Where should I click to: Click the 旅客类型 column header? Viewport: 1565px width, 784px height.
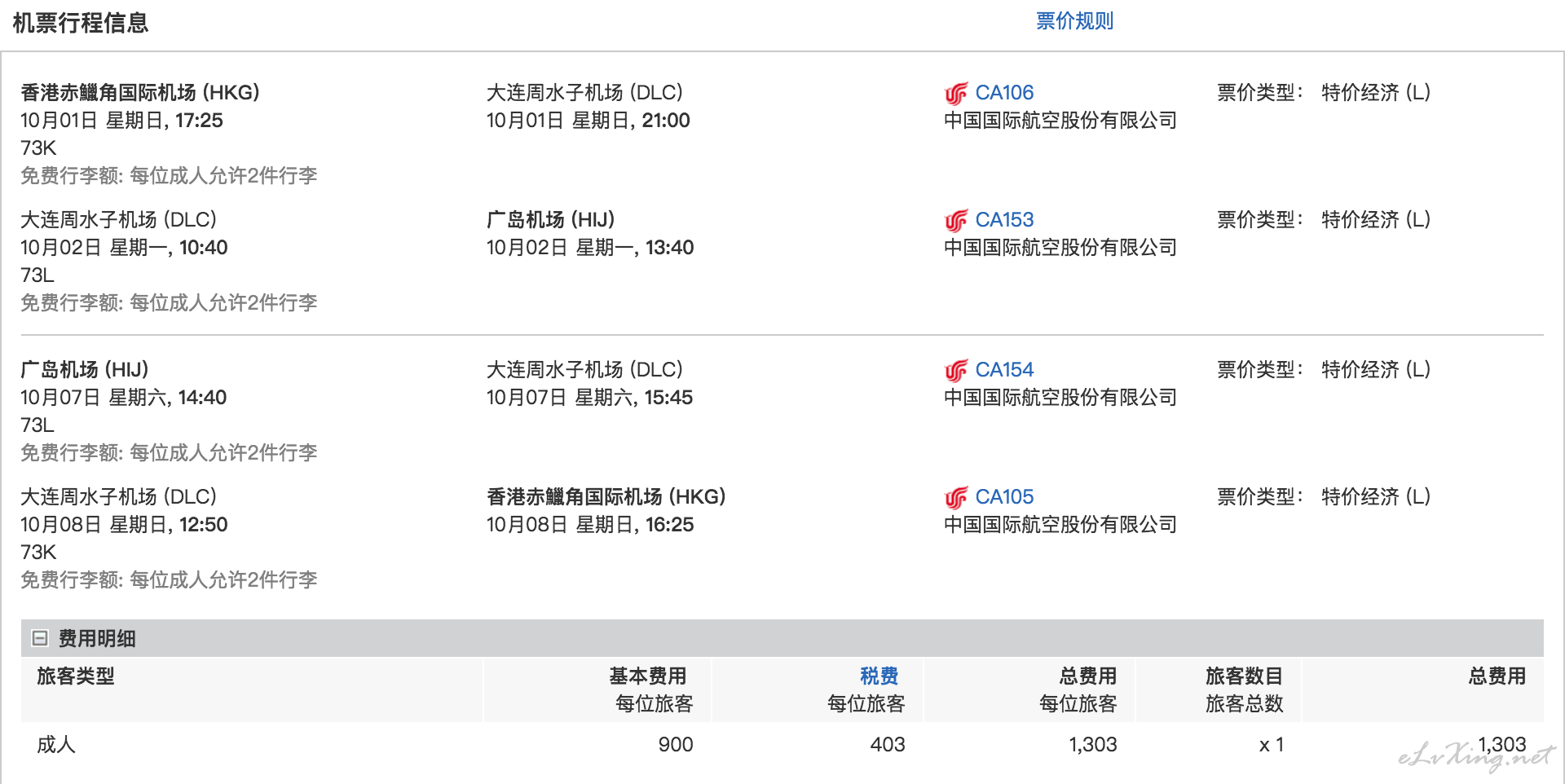pos(76,676)
